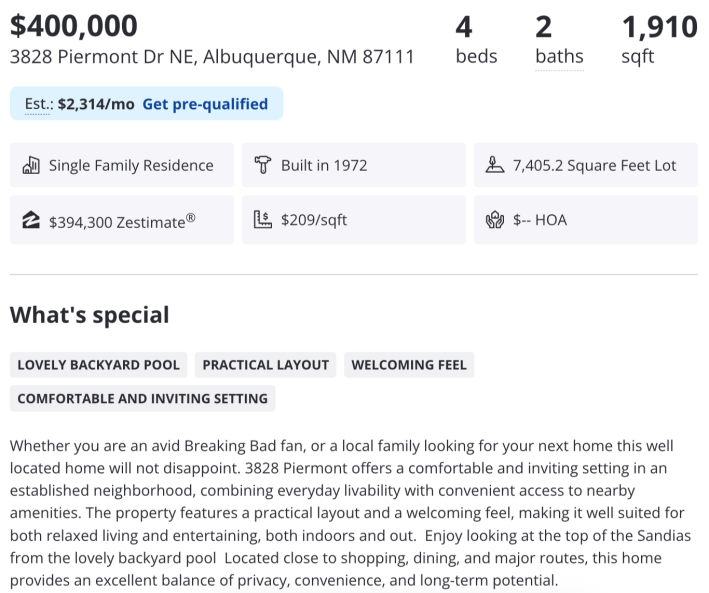Screen dimensions: 709x593
Task: Click the price per sqft icon
Action: (x=263, y=220)
